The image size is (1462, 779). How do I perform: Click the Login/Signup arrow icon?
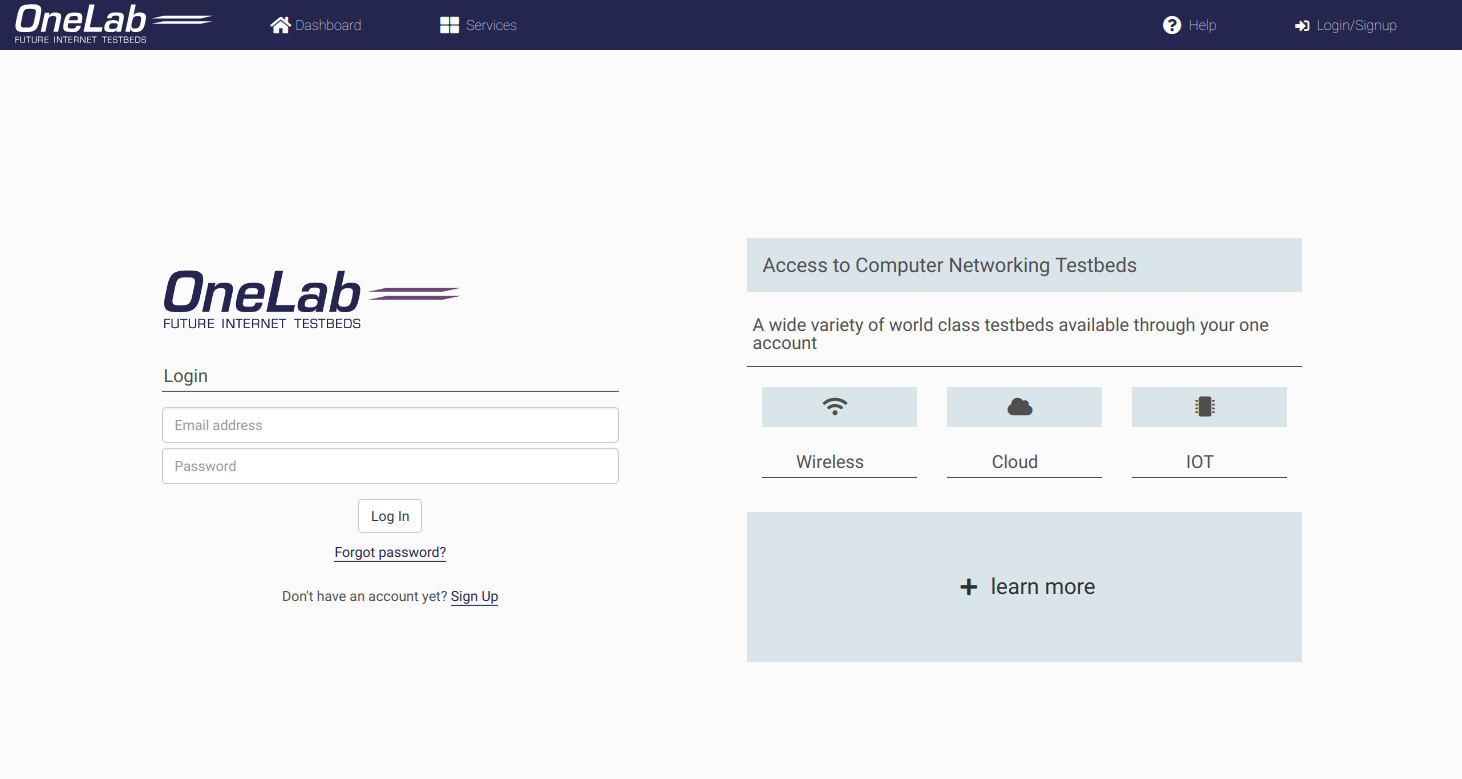[x=1302, y=26]
